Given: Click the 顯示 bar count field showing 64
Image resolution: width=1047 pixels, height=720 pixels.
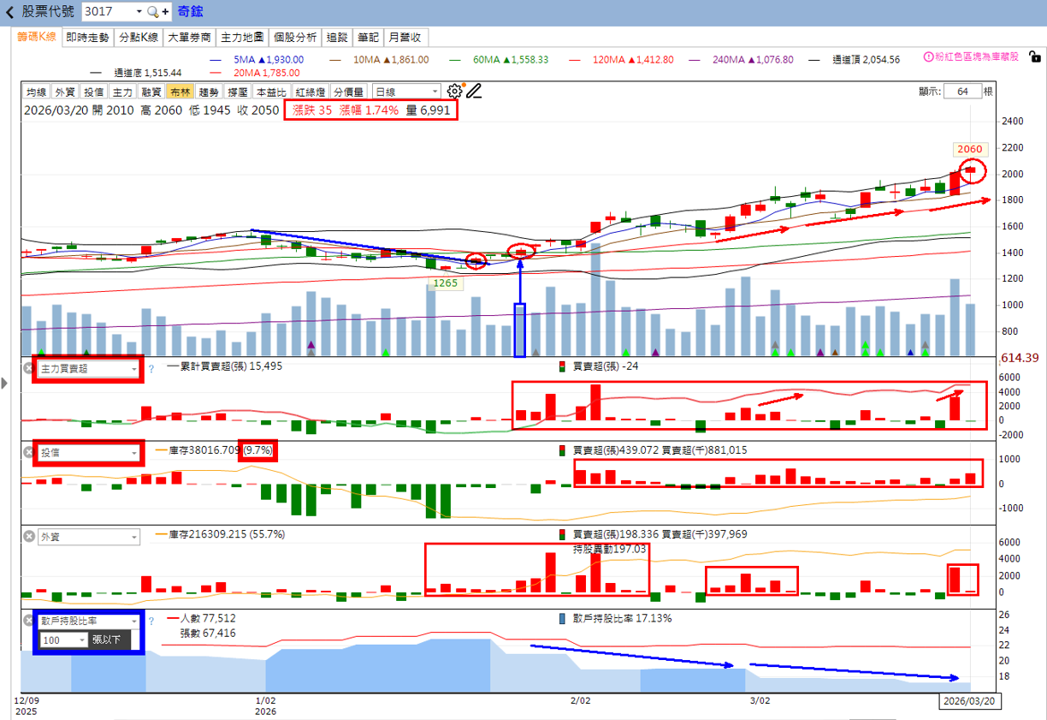Looking at the screenshot, I should (x=962, y=92).
